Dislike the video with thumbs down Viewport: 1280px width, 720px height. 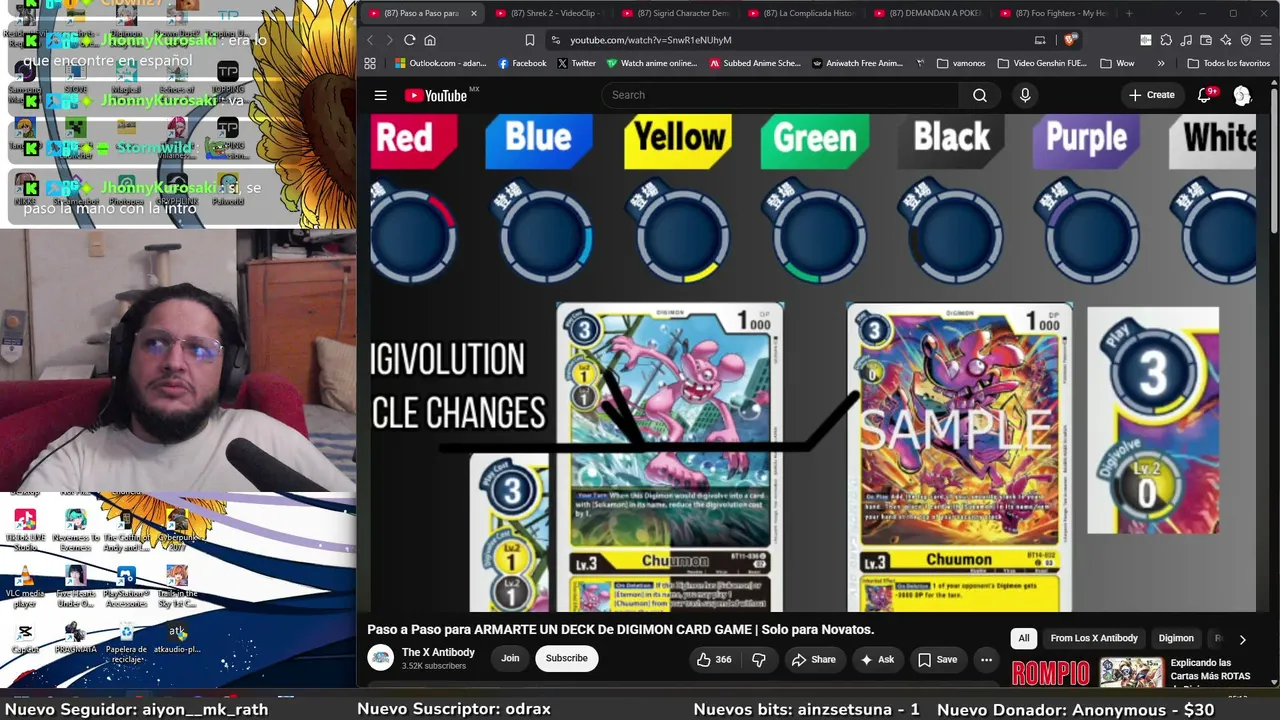pos(759,659)
